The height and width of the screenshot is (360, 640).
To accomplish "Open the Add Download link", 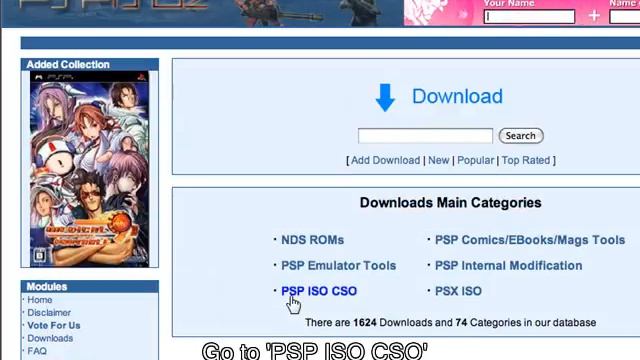I will click(x=385, y=160).
